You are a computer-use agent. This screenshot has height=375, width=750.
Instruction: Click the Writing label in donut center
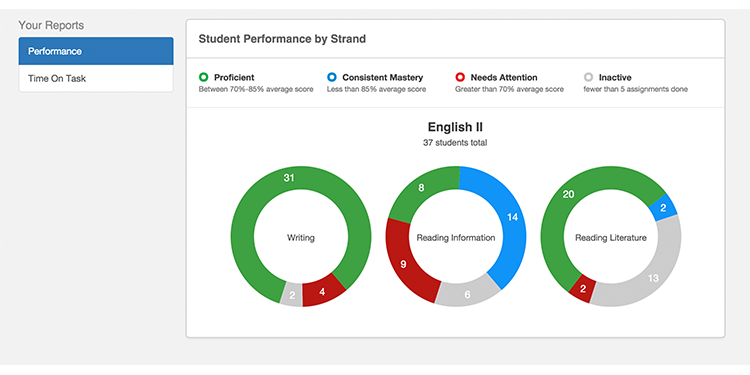301,237
